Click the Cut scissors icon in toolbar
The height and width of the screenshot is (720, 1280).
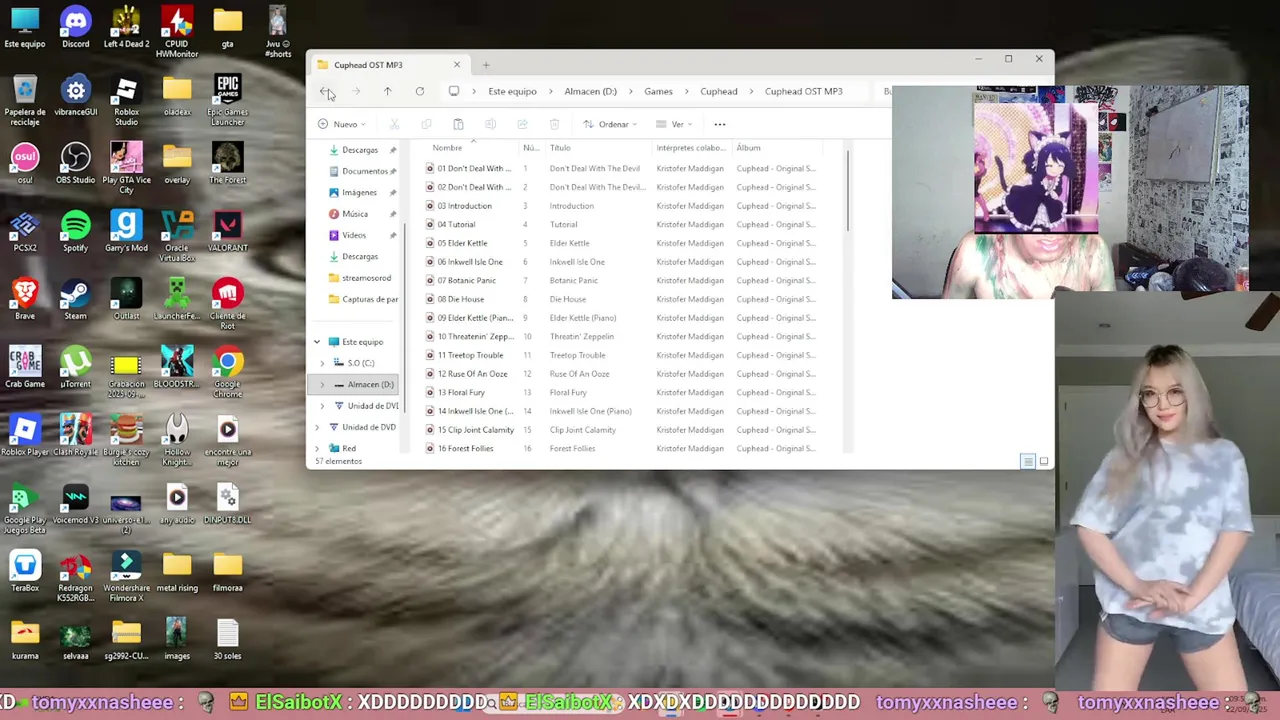tap(394, 124)
